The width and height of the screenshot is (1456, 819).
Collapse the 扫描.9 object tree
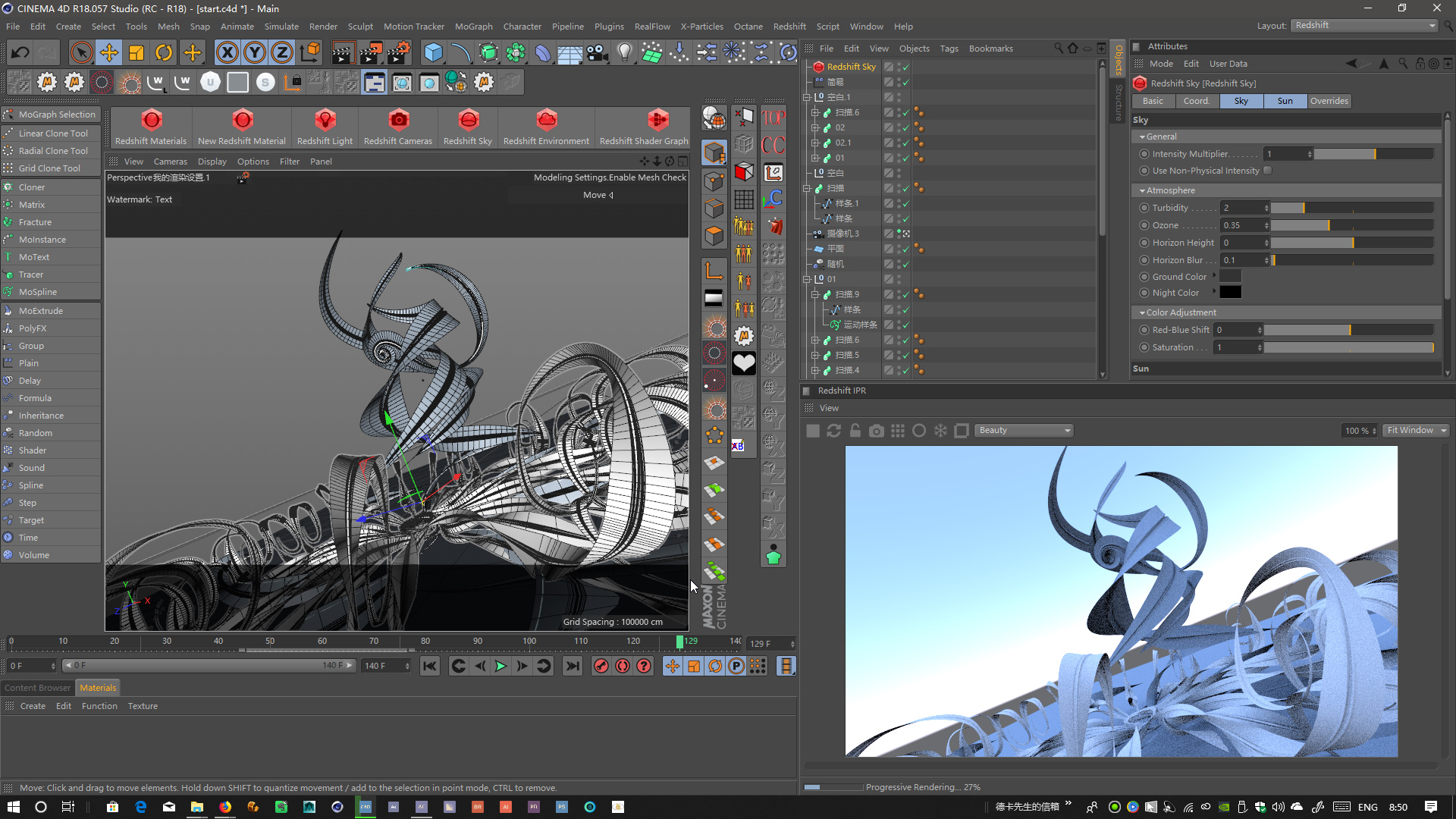[815, 294]
